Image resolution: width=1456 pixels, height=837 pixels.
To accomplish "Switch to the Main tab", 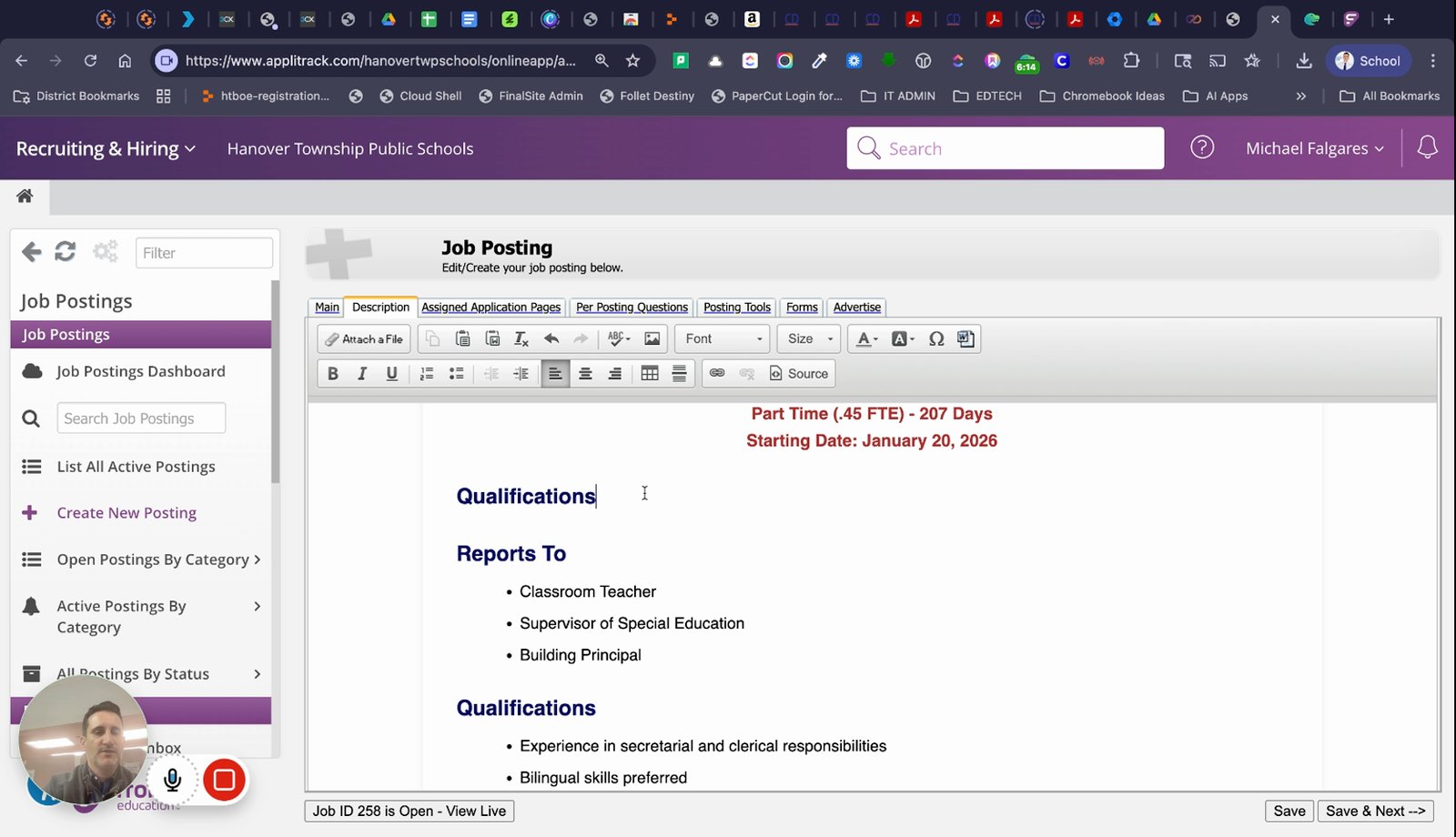I will 327,308.
